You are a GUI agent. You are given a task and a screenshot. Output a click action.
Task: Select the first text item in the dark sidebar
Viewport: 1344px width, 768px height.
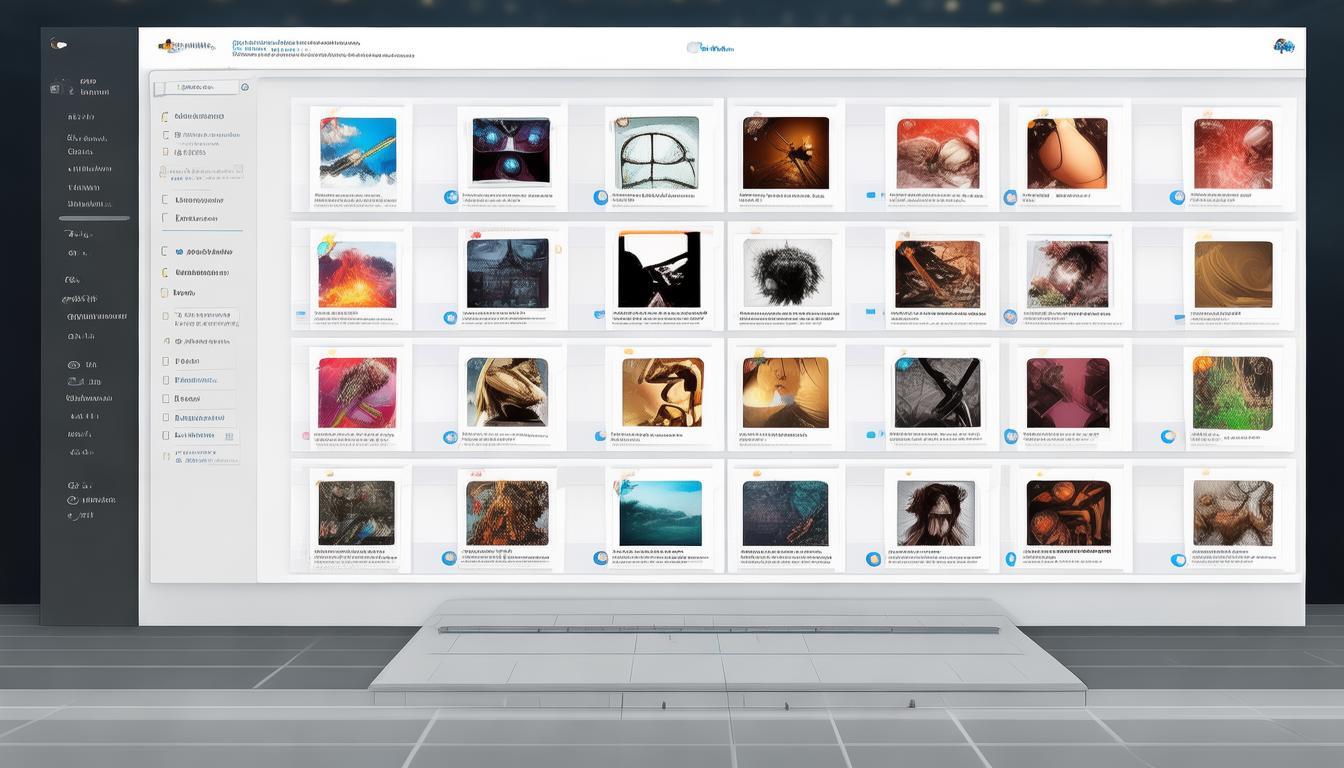coord(89,81)
